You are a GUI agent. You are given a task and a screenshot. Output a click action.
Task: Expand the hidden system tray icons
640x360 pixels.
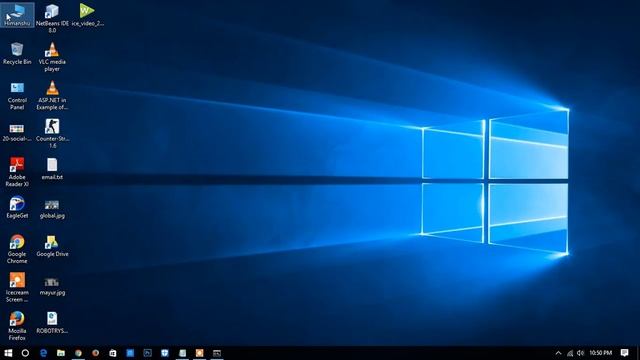coord(558,353)
